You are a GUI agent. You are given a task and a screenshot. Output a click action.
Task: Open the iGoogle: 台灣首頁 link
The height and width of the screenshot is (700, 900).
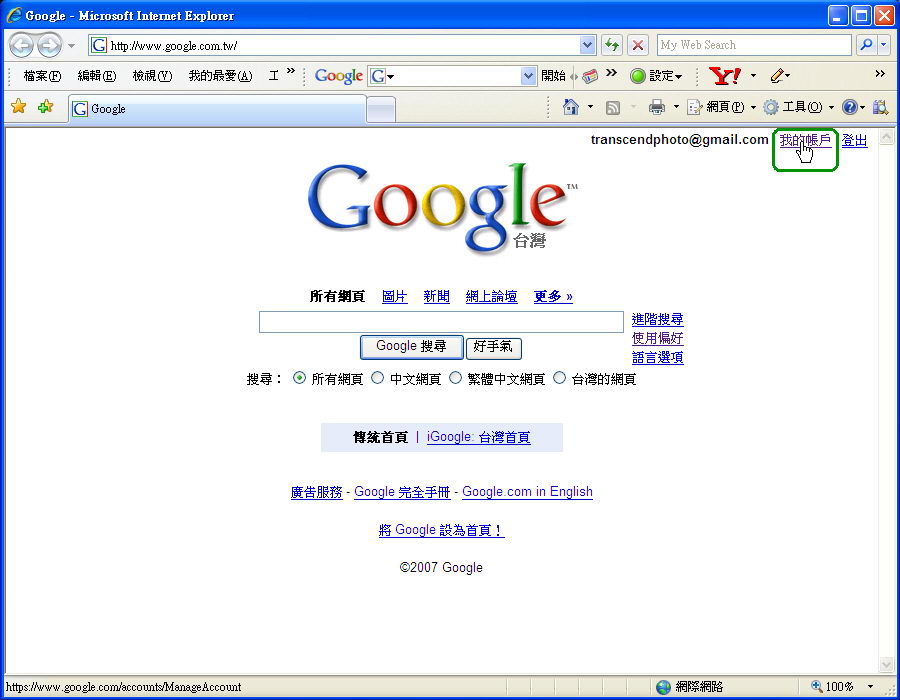click(x=479, y=437)
